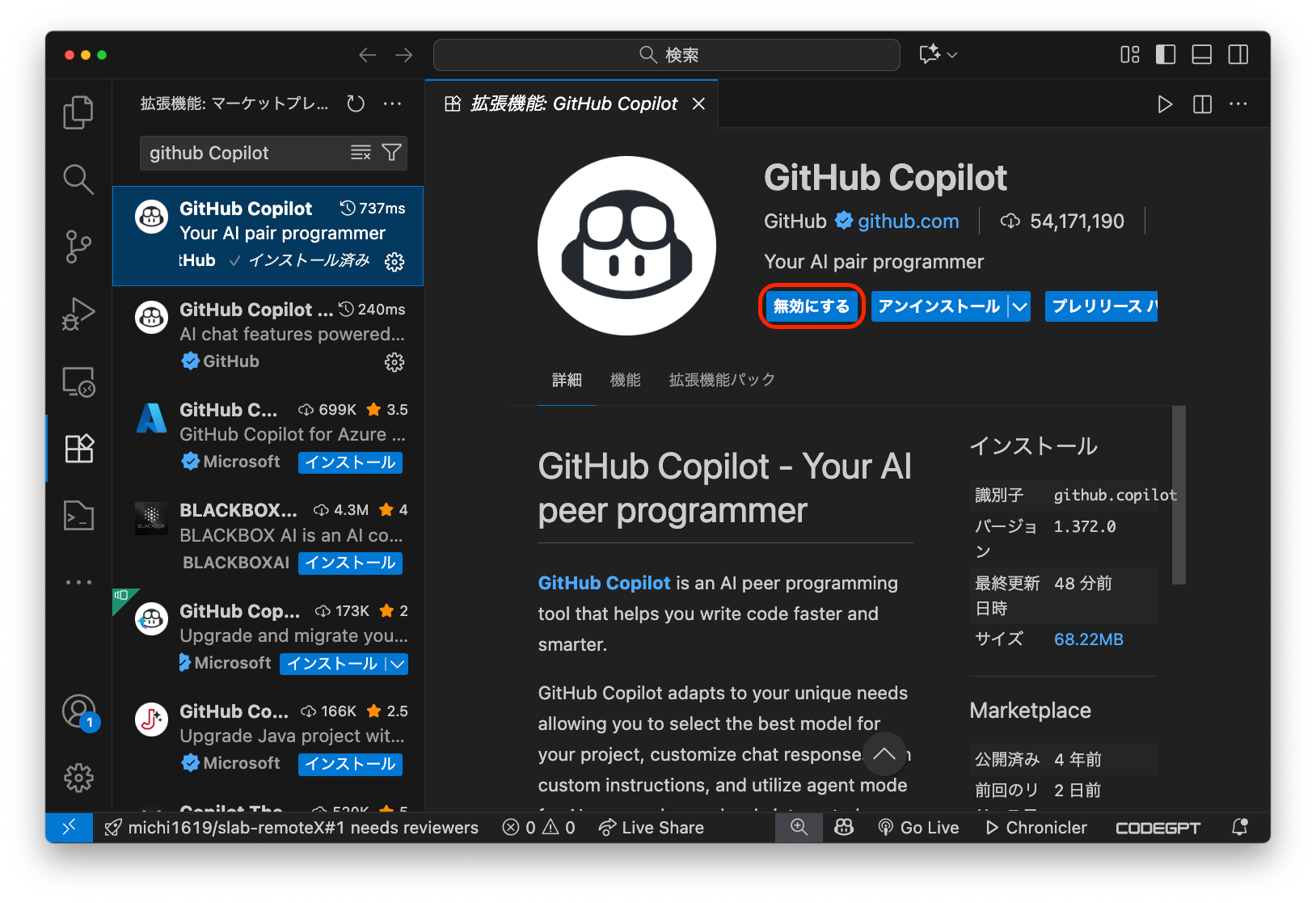Open remote window indicator in status bar
The height and width of the screenshot is (903, 1316).
click(70, 827)
